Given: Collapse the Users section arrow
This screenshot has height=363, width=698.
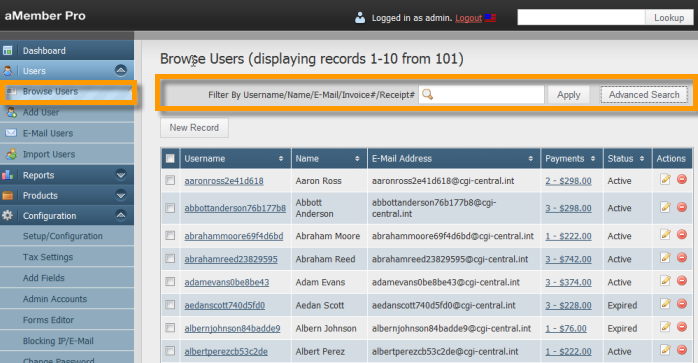Looking at the screenshot, I should pyautogui.click(x=121, y=70).
